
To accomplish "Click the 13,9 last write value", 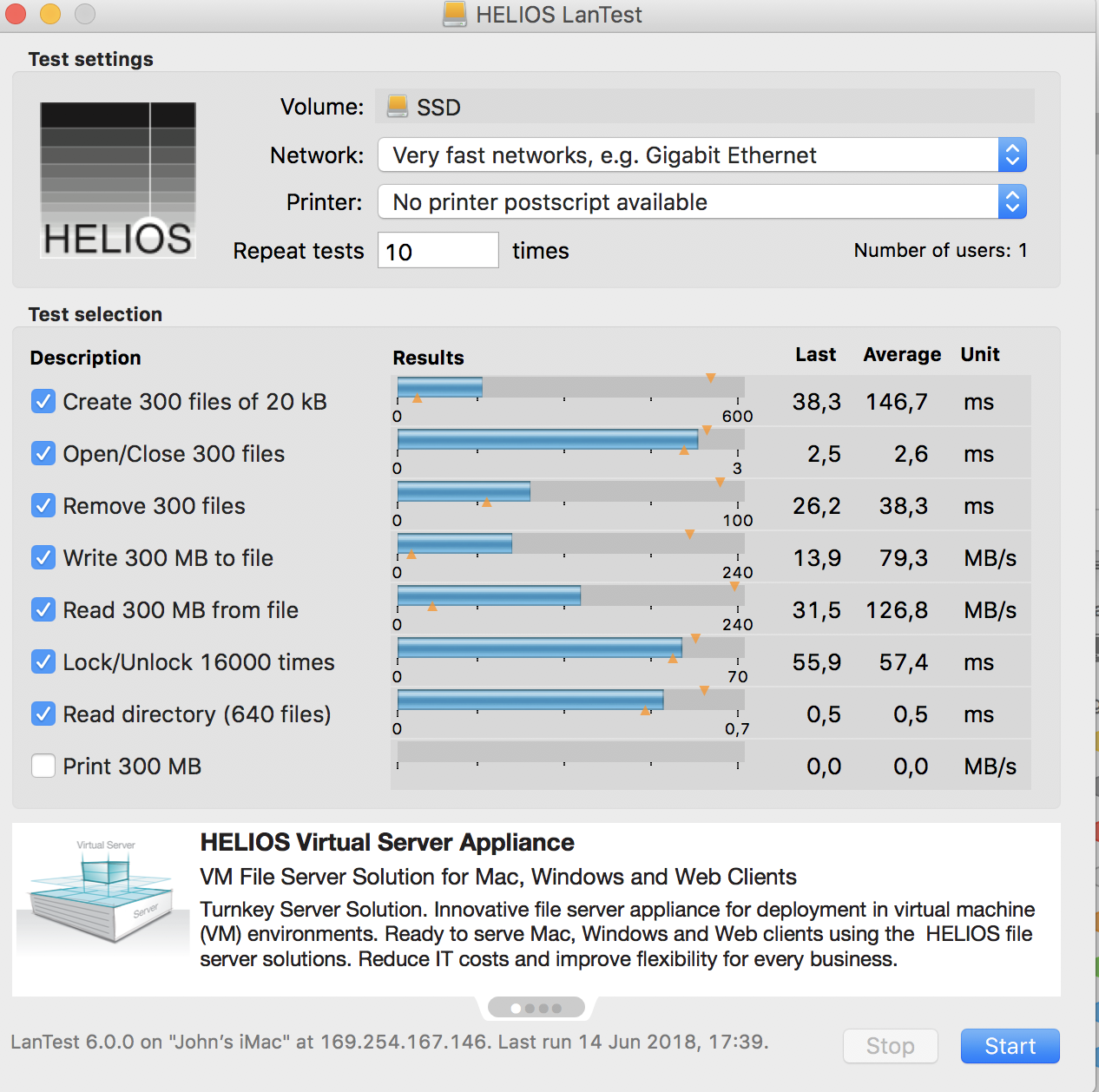I will click(x=817, y=558).
